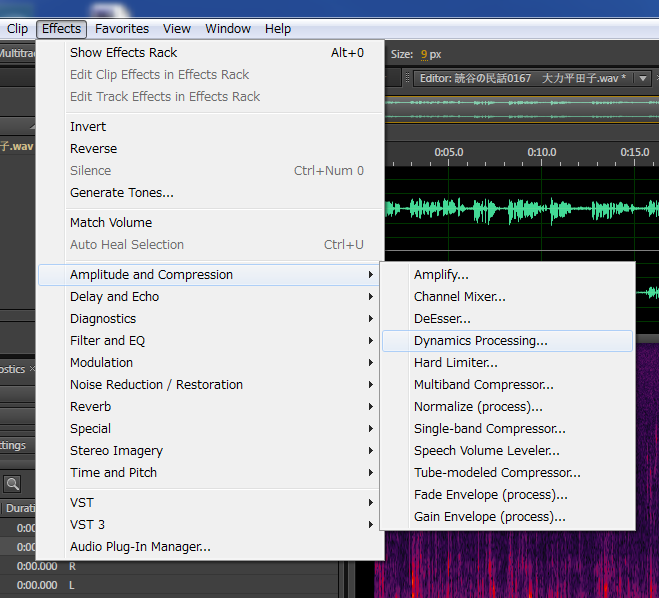
Task: Choose Fade Envelope (process)
Action: click(x=507, y=495)
